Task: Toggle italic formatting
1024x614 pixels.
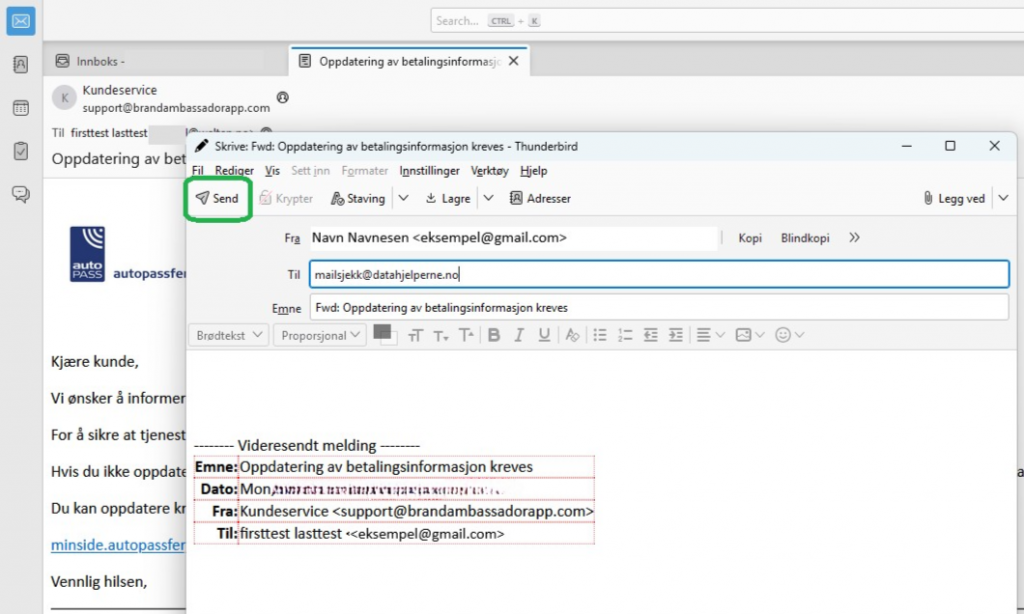Action: click(x=519, y=335)
